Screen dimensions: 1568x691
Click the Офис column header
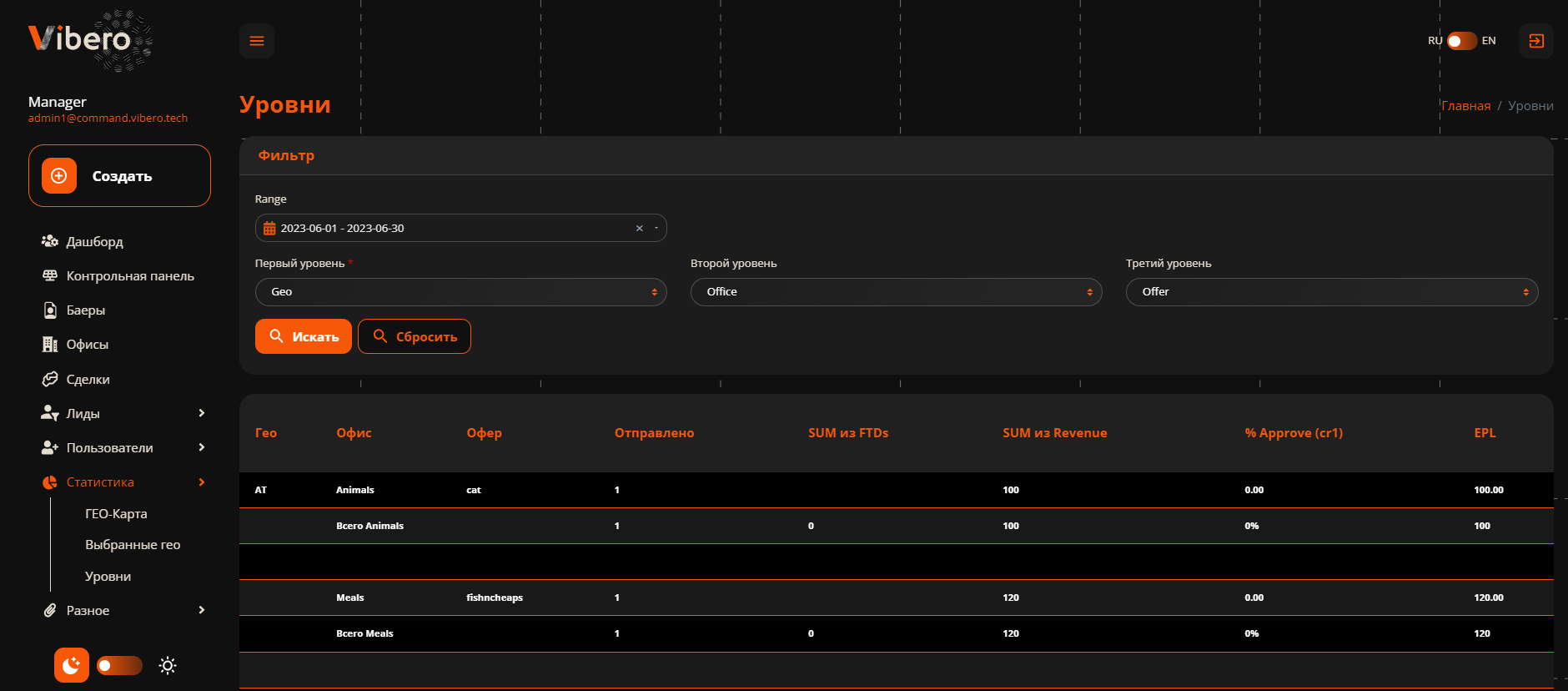354,433
